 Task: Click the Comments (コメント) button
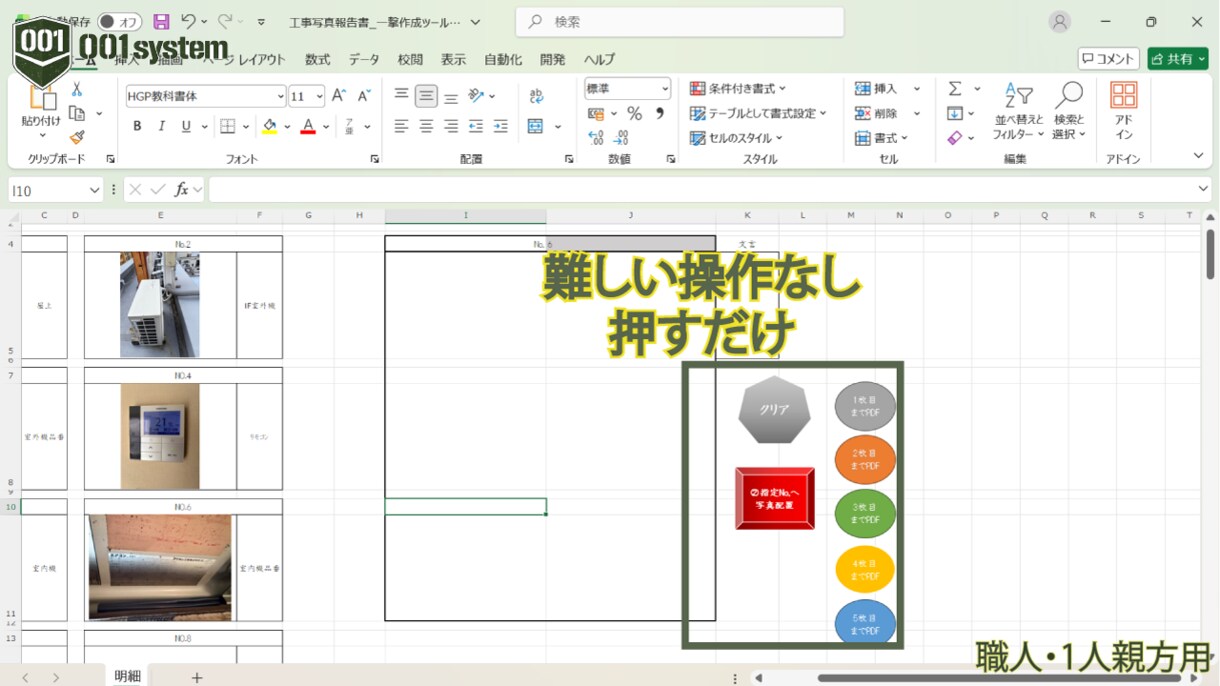pos(1108,59)
